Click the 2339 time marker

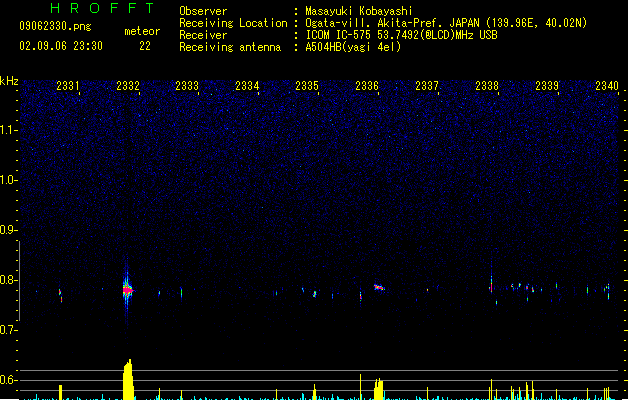(x=547, y=86)
